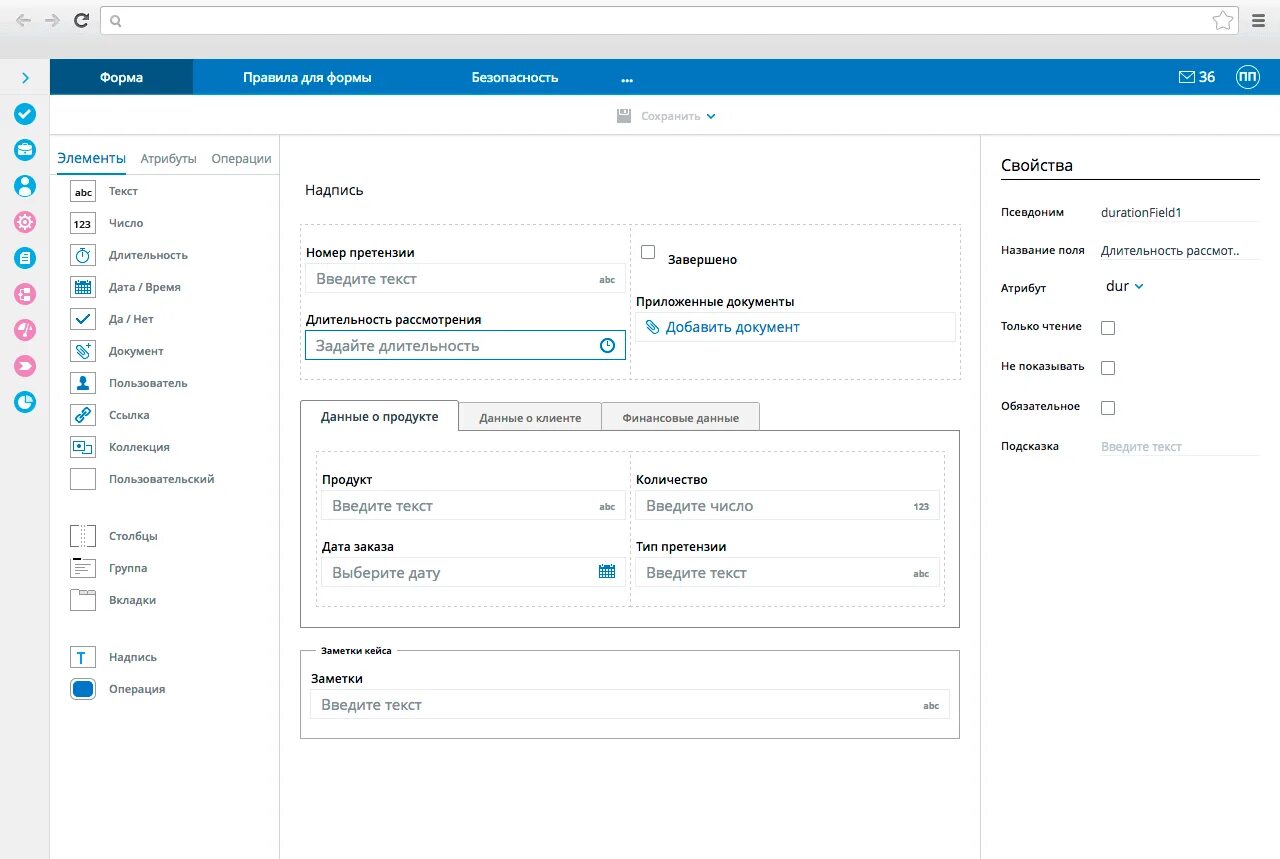This screenshot has width=1280, height=859.
Task: Select the Финансовые данные tab
Action: [680, 417]
